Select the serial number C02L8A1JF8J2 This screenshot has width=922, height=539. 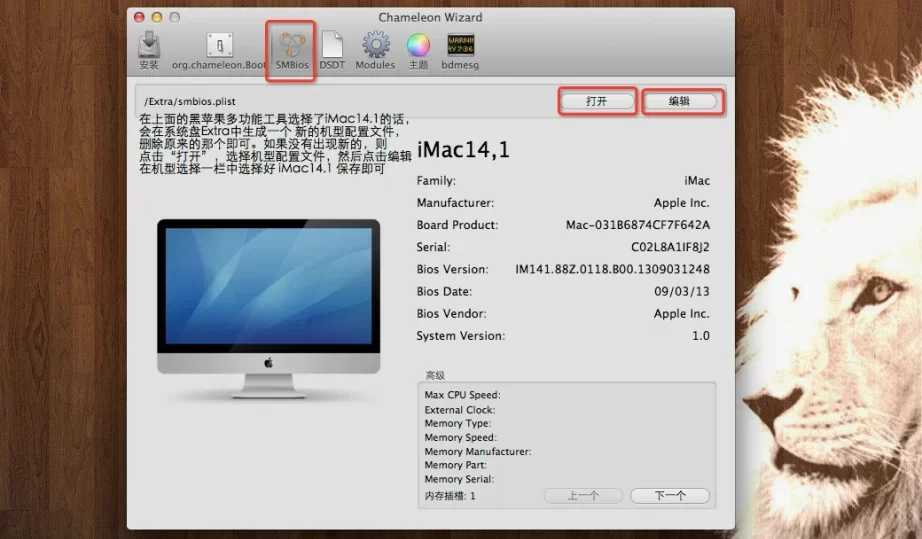[670, 247]
